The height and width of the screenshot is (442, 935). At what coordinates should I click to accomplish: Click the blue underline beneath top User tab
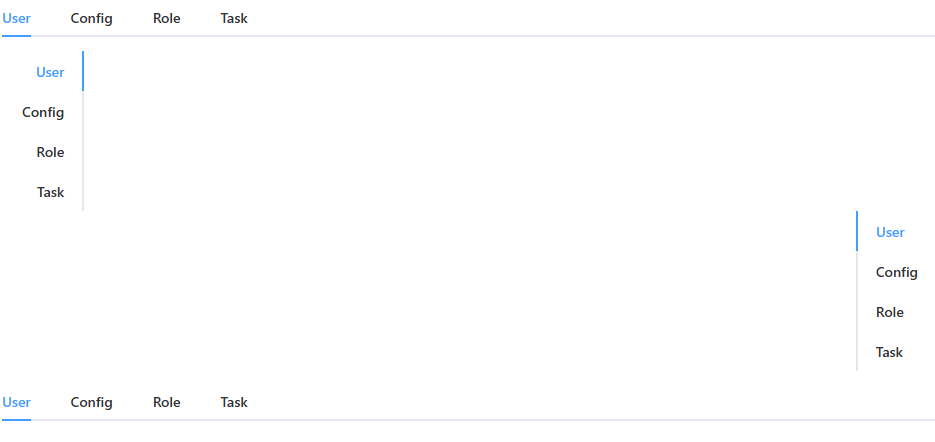pos(17,36)
